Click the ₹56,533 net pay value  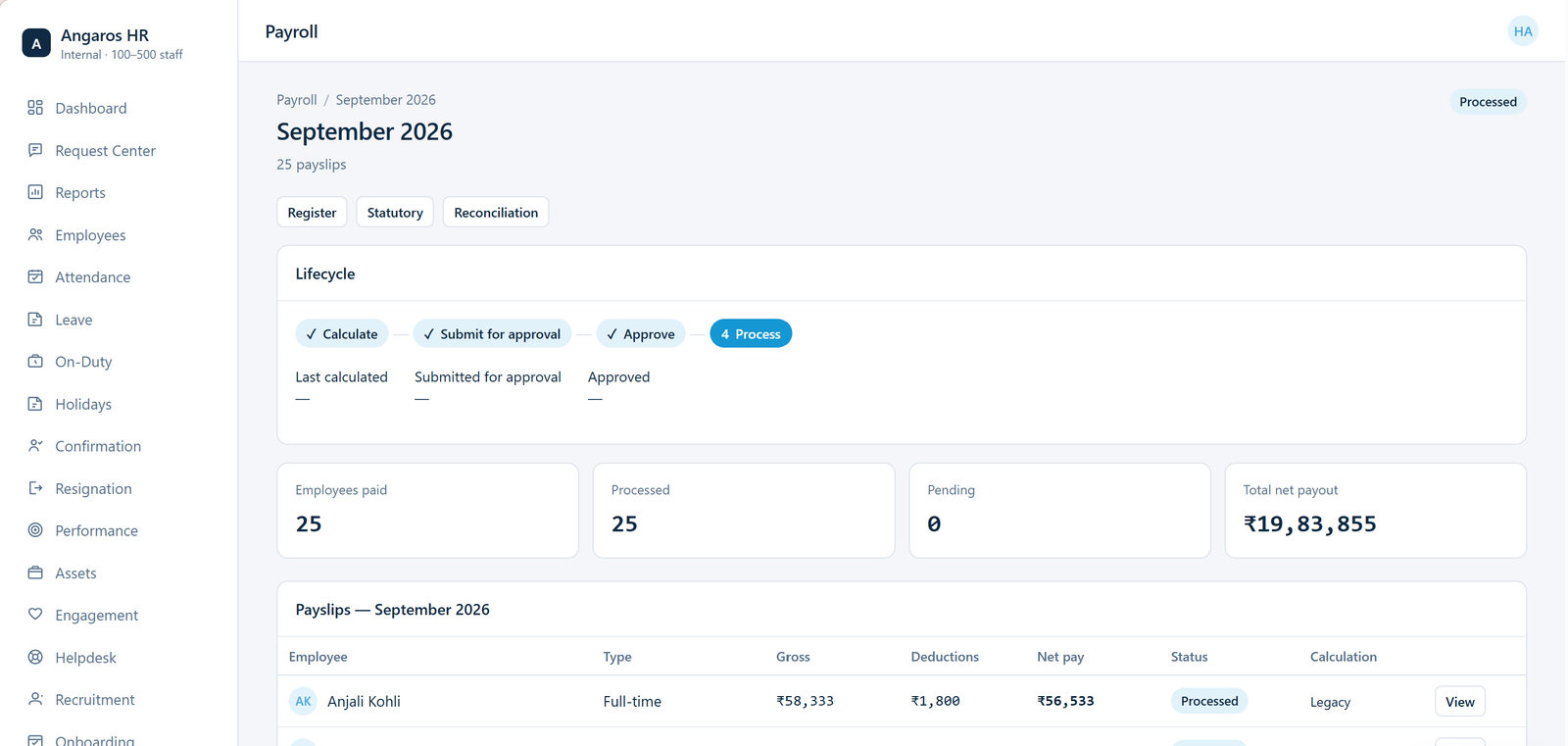click(1065, 701)
